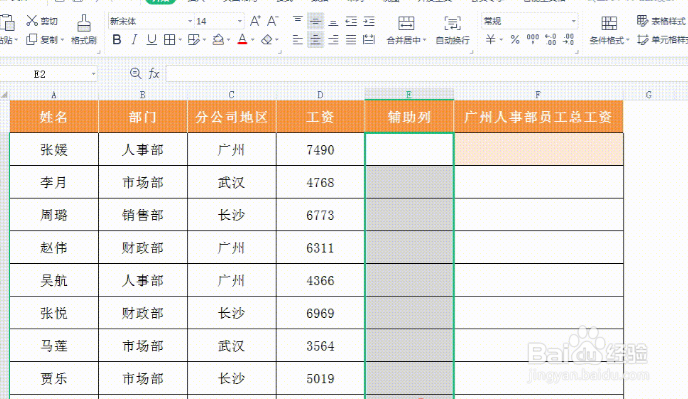The width and height of the screenshot is (688, 399).
Task: Click the distributed alignment icon
Action: pos(369,40)
